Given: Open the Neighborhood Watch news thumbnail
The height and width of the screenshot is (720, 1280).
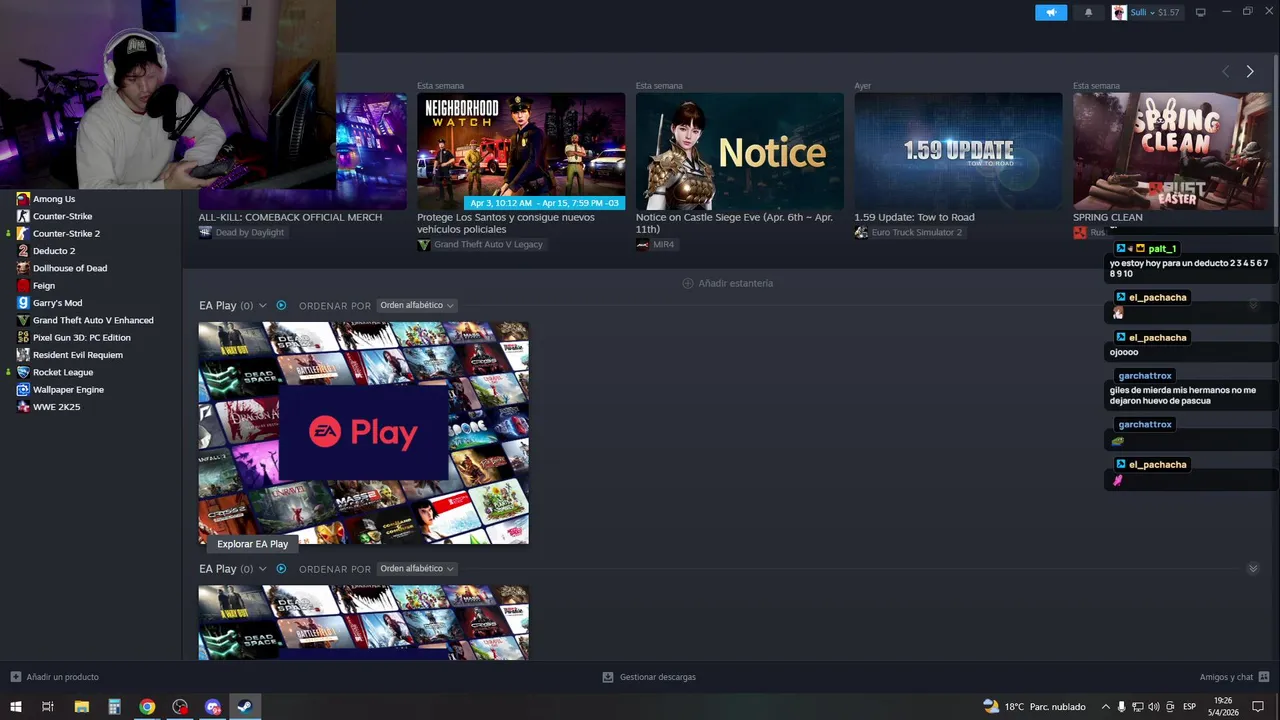Looking at the screenshot, I should click(521, 151).
